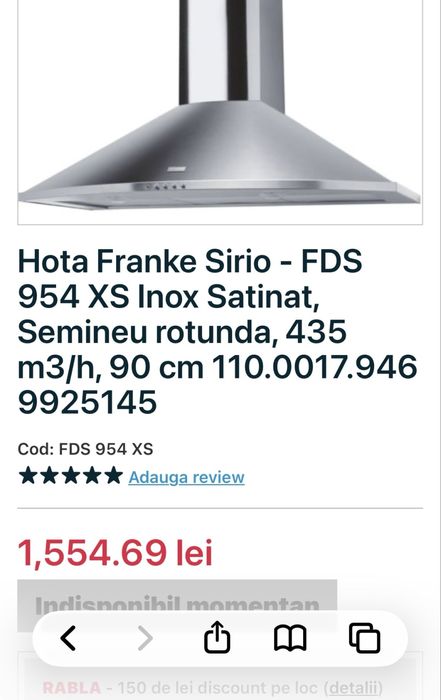Click the Cod: FDS 954 XS text
Viewport: 441px width, 700px height.
(x=85, y=449)
